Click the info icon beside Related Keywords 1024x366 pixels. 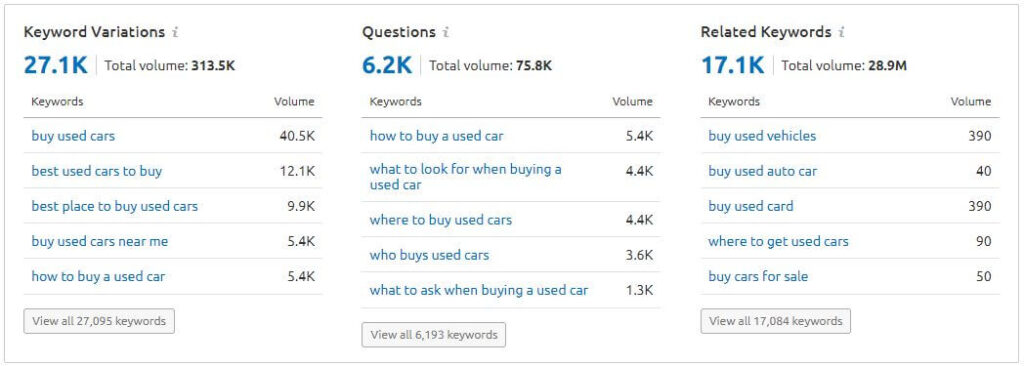[x=842, y=32]
